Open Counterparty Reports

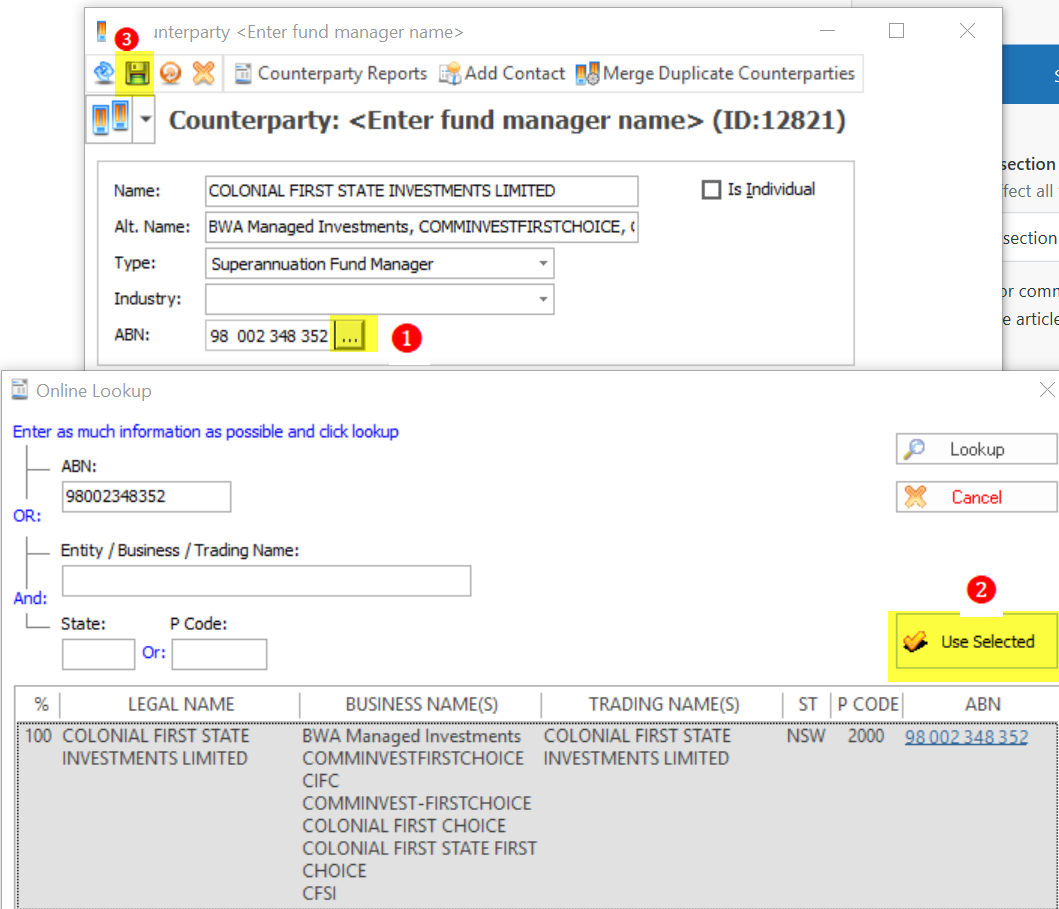(330, 73)
